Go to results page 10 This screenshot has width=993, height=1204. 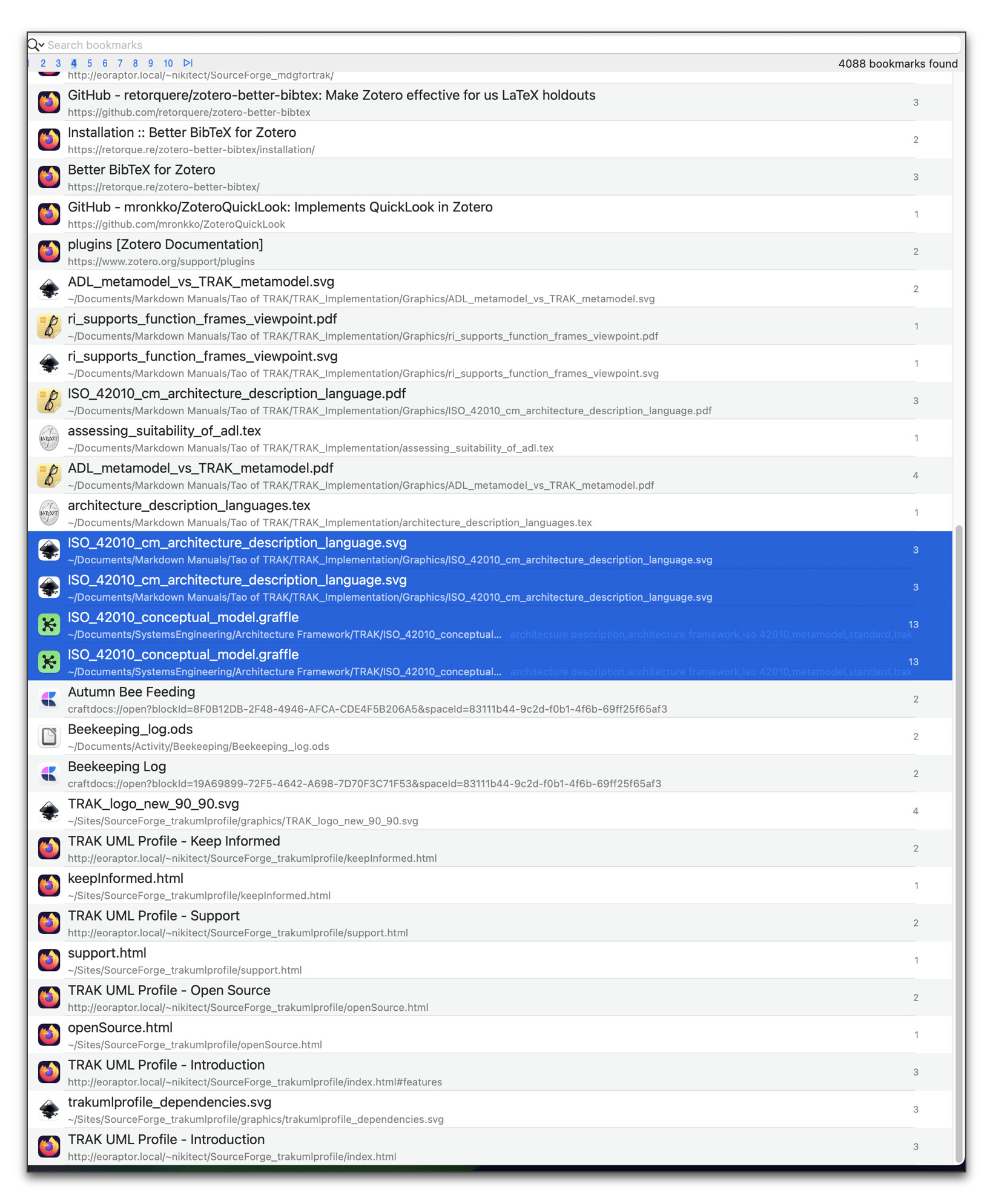click(x=168, y=64)
